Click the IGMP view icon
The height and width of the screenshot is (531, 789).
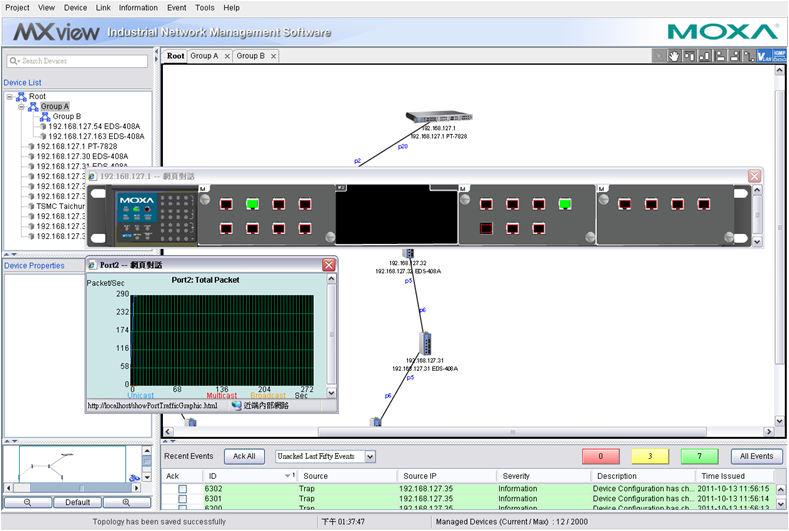pyautogui.click(x=779, y=56)
